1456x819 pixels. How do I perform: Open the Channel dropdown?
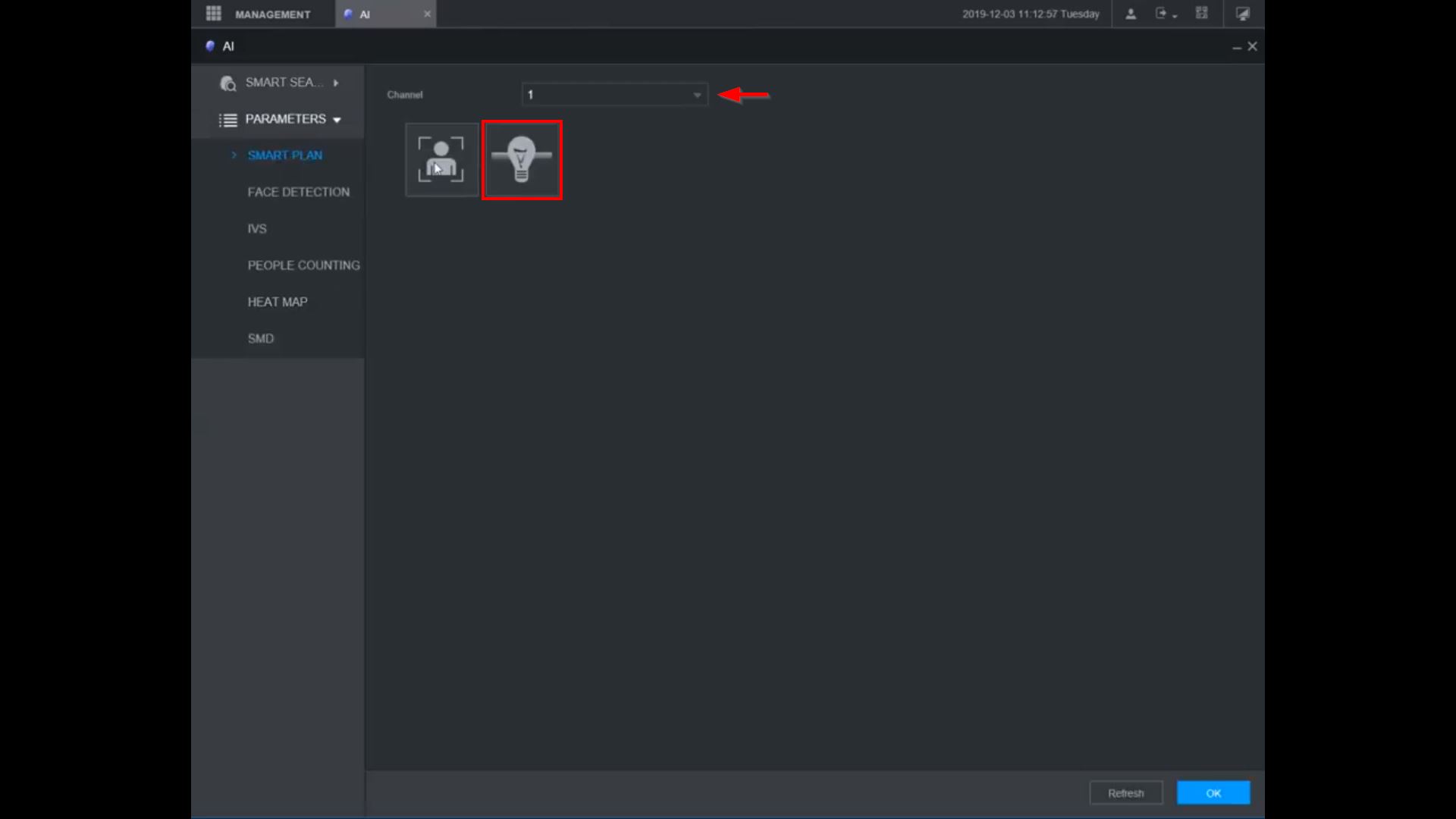pos(614,95)
